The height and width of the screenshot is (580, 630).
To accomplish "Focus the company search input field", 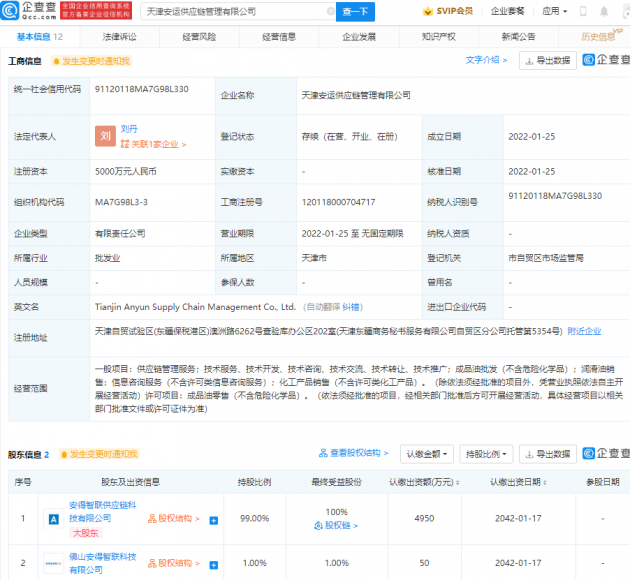I will pos(238,12).
